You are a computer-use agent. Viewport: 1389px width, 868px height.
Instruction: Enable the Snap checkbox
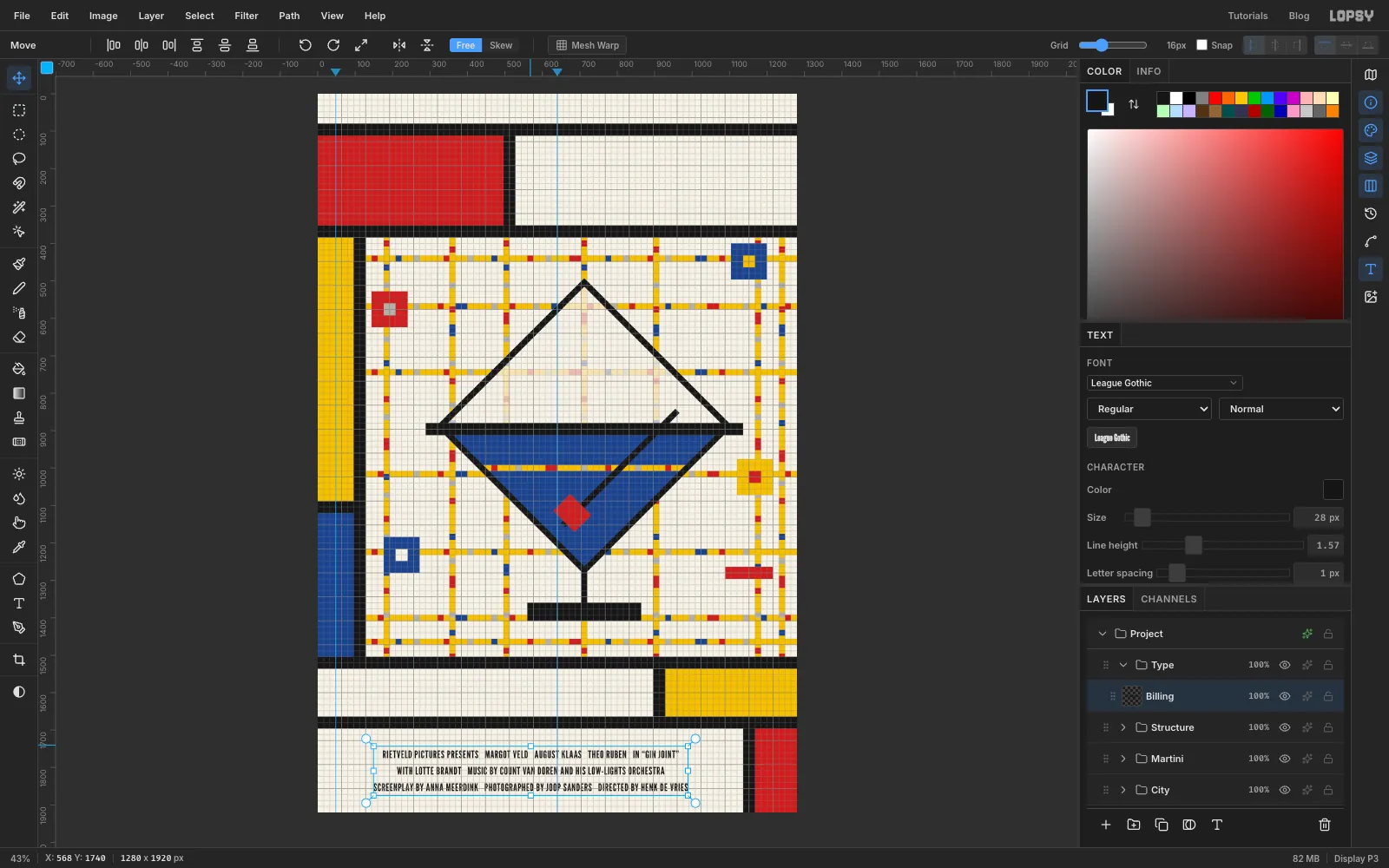pyautogui.click(x=1202, y=45)
